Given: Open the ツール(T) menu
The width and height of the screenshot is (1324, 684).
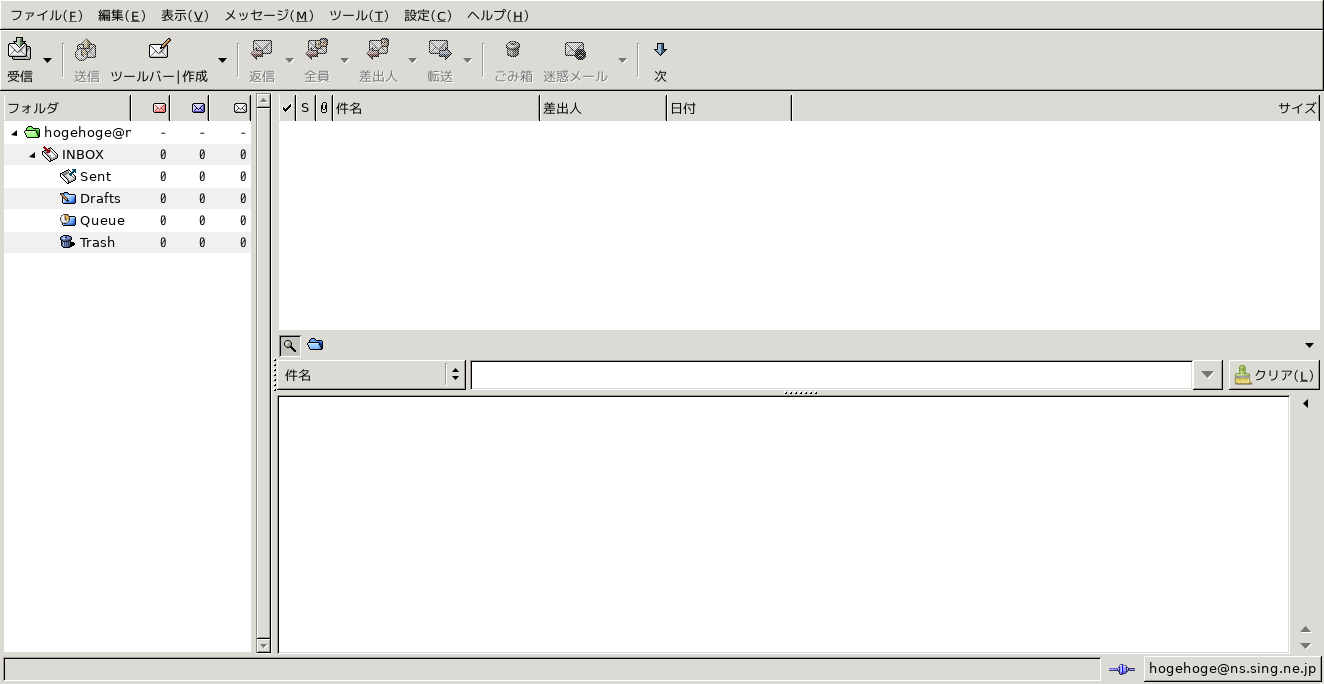Looking at the screenshot, I should pyautogui.click(x=358, y=15).
